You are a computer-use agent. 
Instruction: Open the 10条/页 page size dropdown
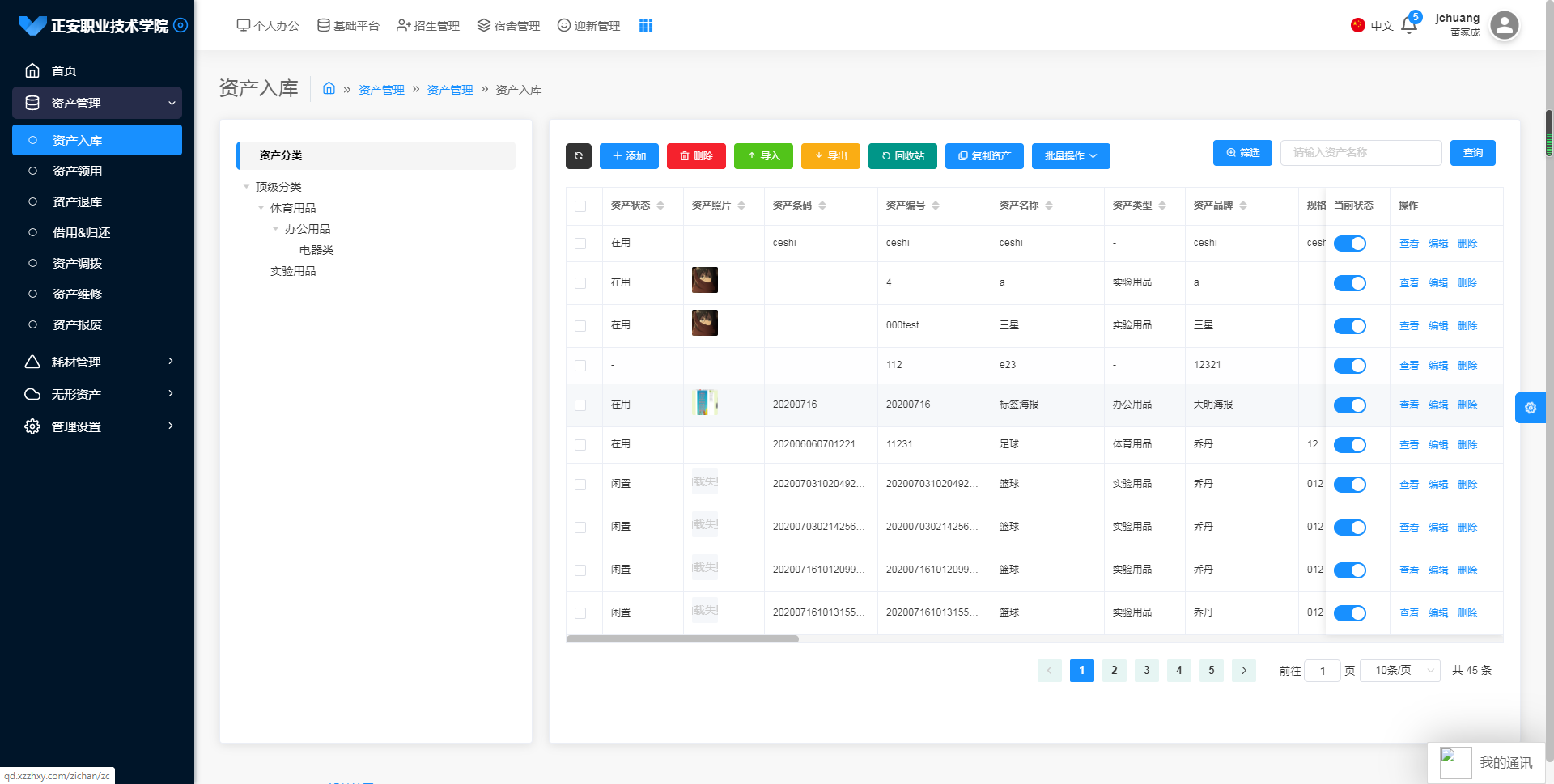point(1400,670)
